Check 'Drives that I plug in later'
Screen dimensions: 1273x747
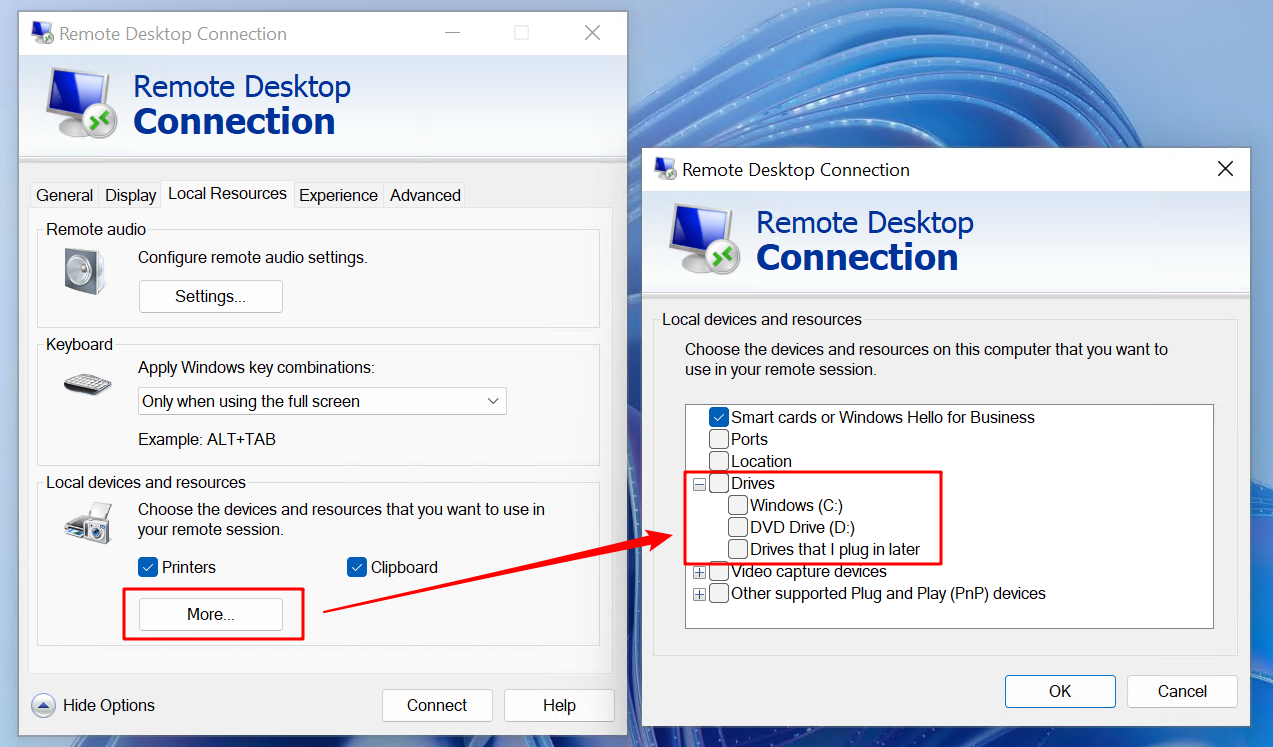[x=737, y=548]
